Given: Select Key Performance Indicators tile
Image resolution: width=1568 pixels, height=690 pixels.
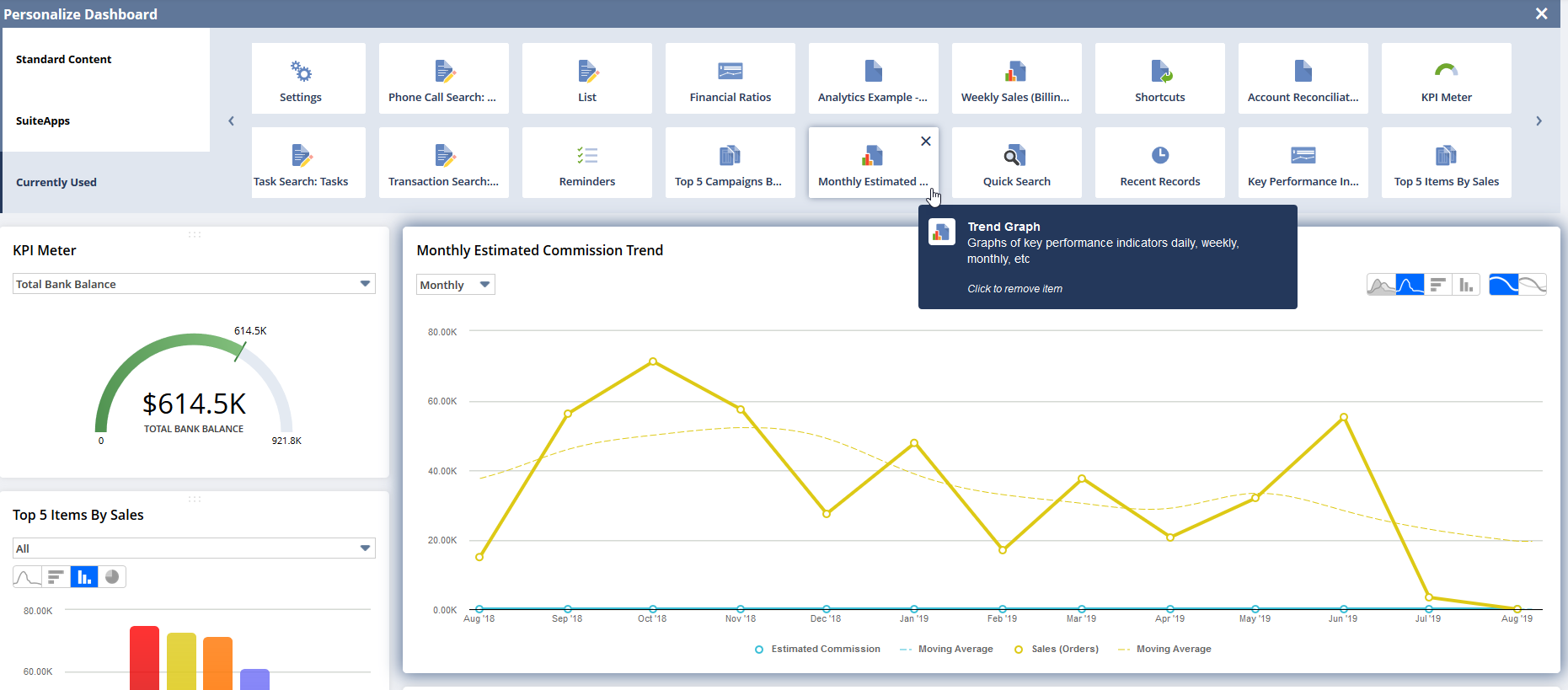Looking at the screenshot, I should pyautogui.click(x=1303, y=163).
